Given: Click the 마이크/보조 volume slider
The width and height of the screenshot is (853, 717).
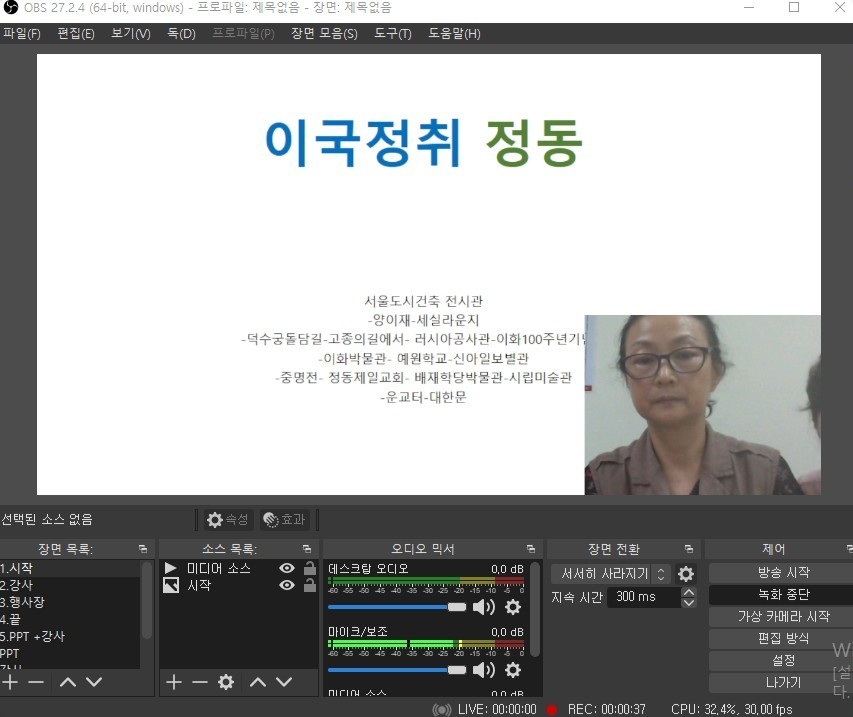Looking at the screenshot, I should click(x=397, y=670).
